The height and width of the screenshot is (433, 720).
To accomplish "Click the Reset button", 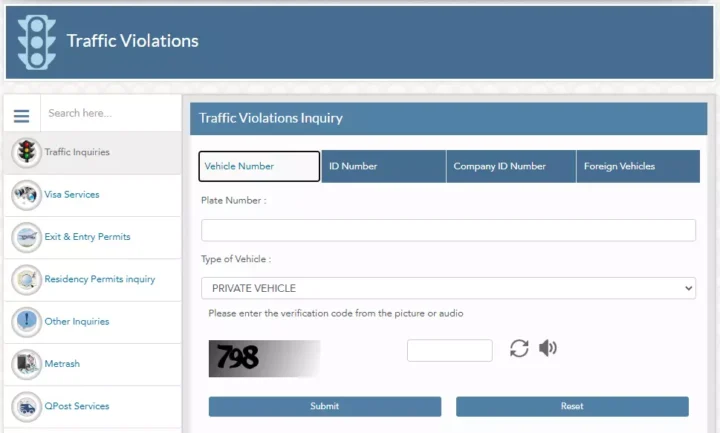I will pyautogui.click(x=572, y=406).
